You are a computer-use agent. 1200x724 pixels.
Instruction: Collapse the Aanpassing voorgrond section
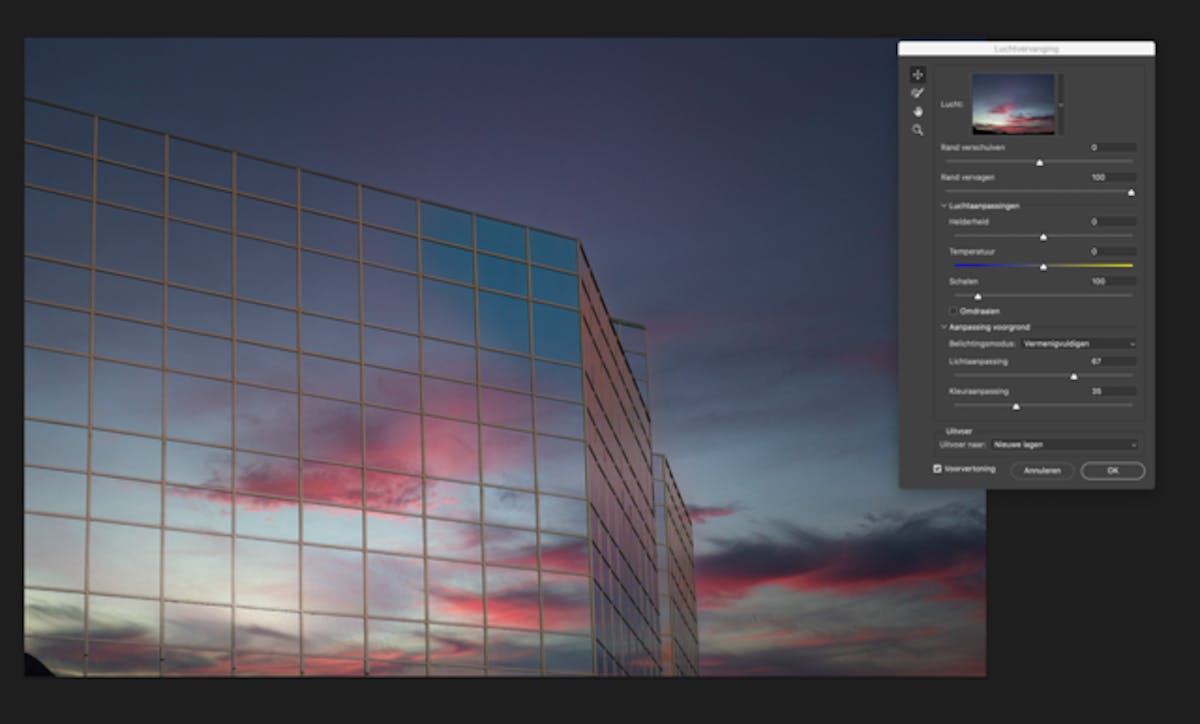[x=944, y=327]
